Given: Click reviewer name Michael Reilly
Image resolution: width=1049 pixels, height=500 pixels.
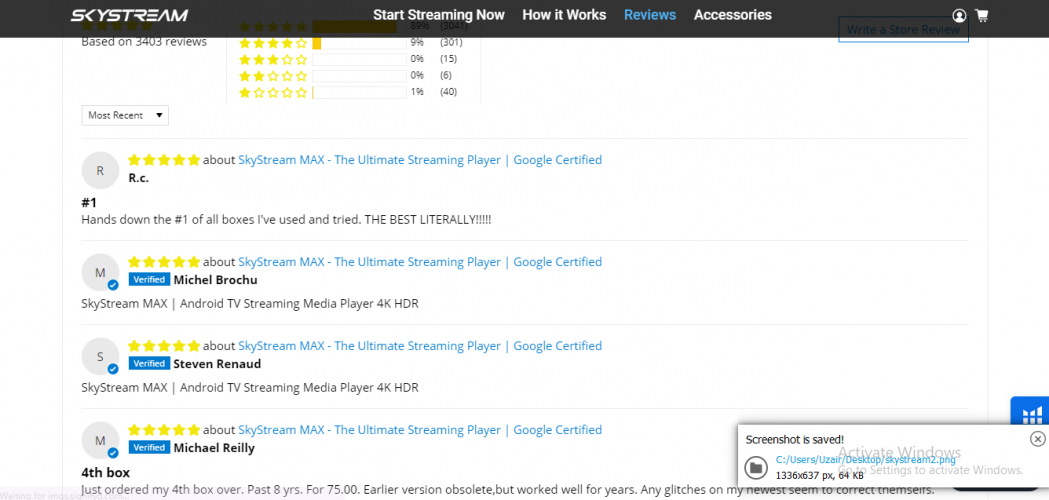Looking at the screenshot, I should 214,448.
